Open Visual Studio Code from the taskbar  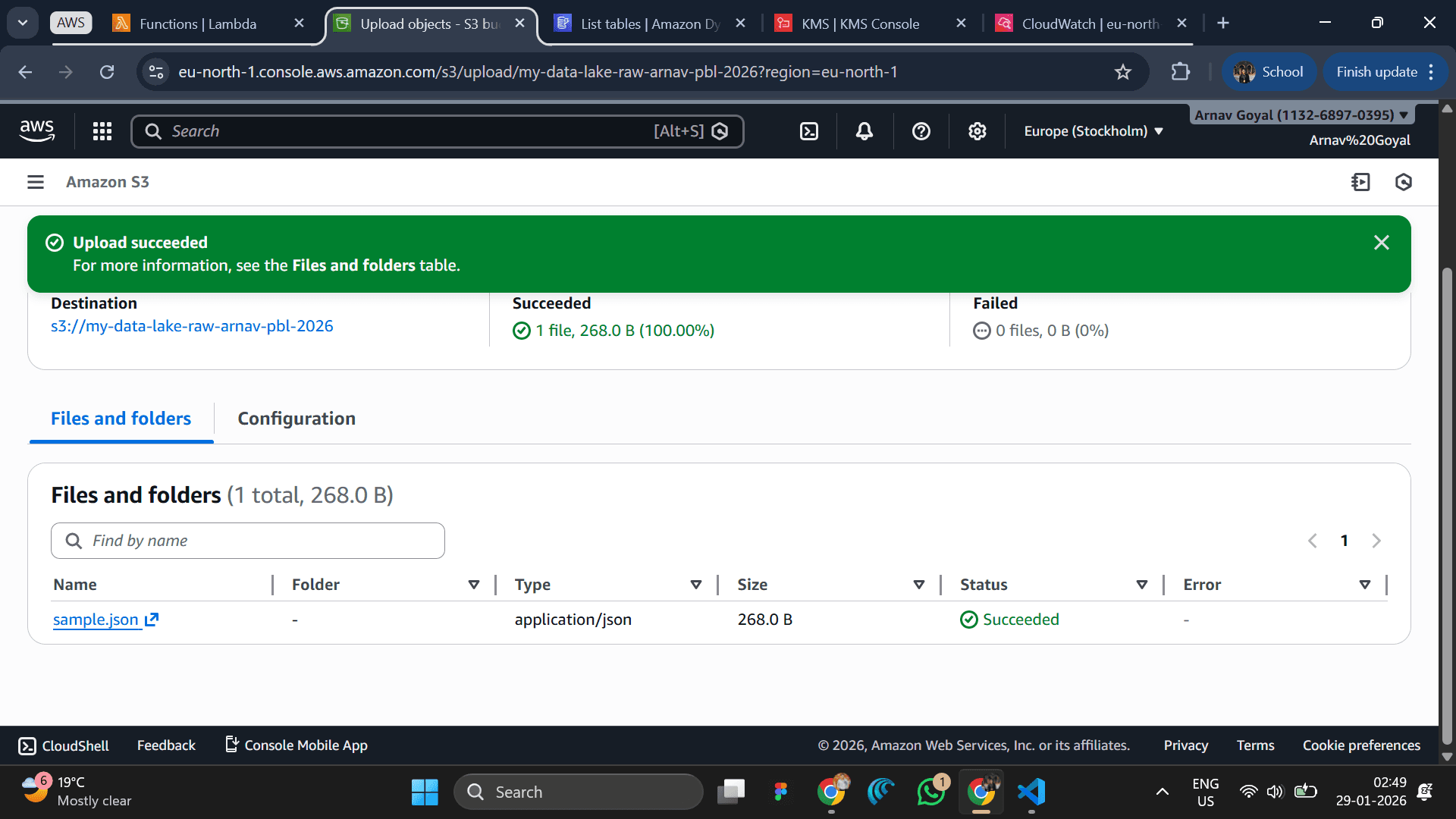1031,792
